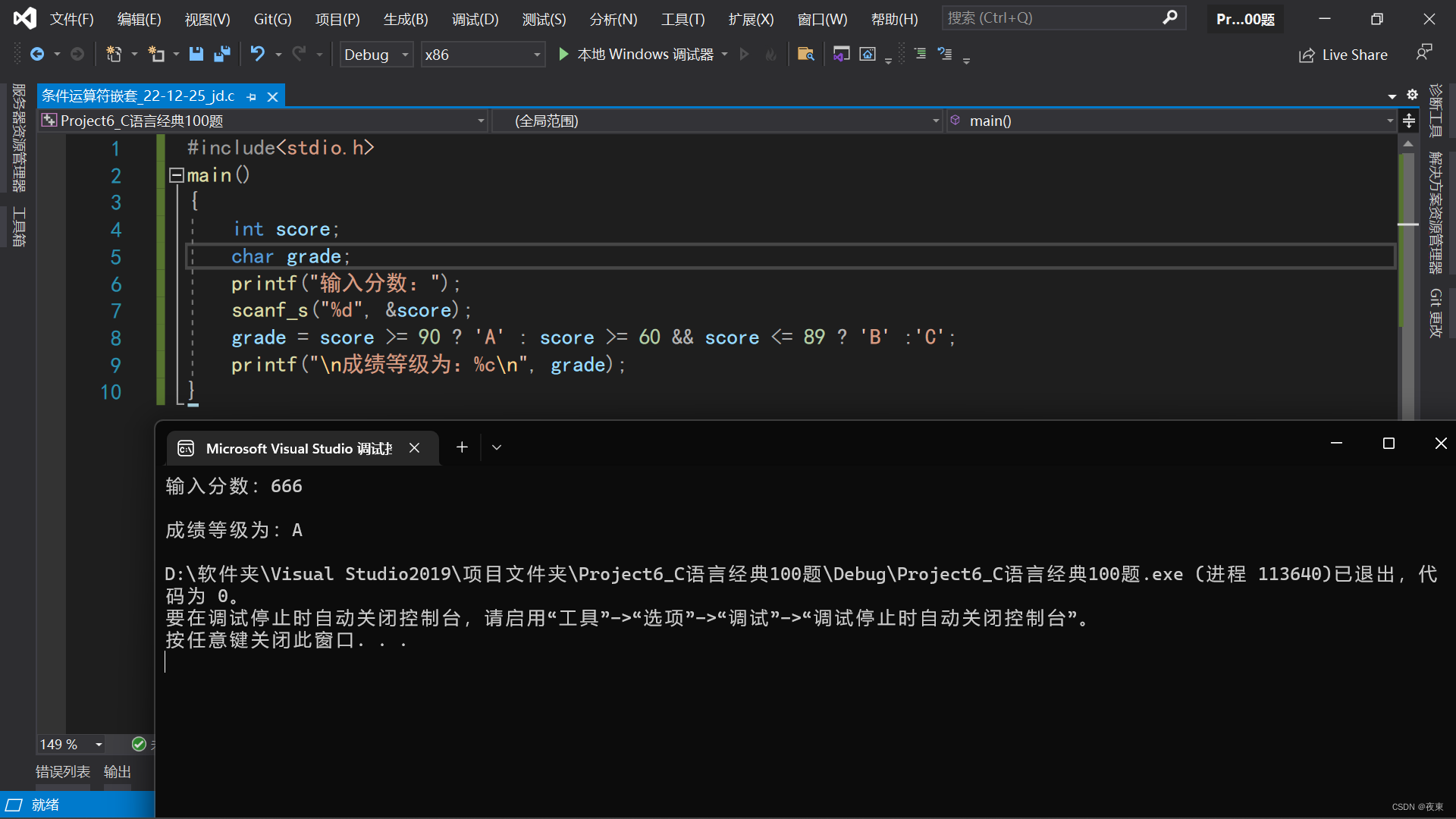
Task: Open the x86 platform dropdown
Action: point(536,54)
